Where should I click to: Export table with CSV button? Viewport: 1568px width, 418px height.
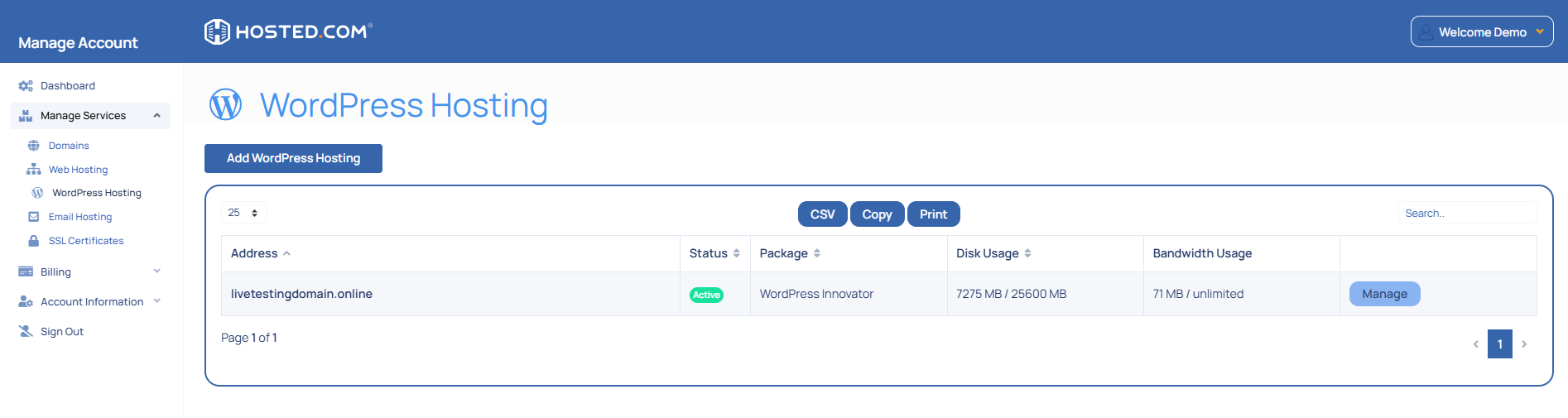pyautogui.click(x=822, y=214)
